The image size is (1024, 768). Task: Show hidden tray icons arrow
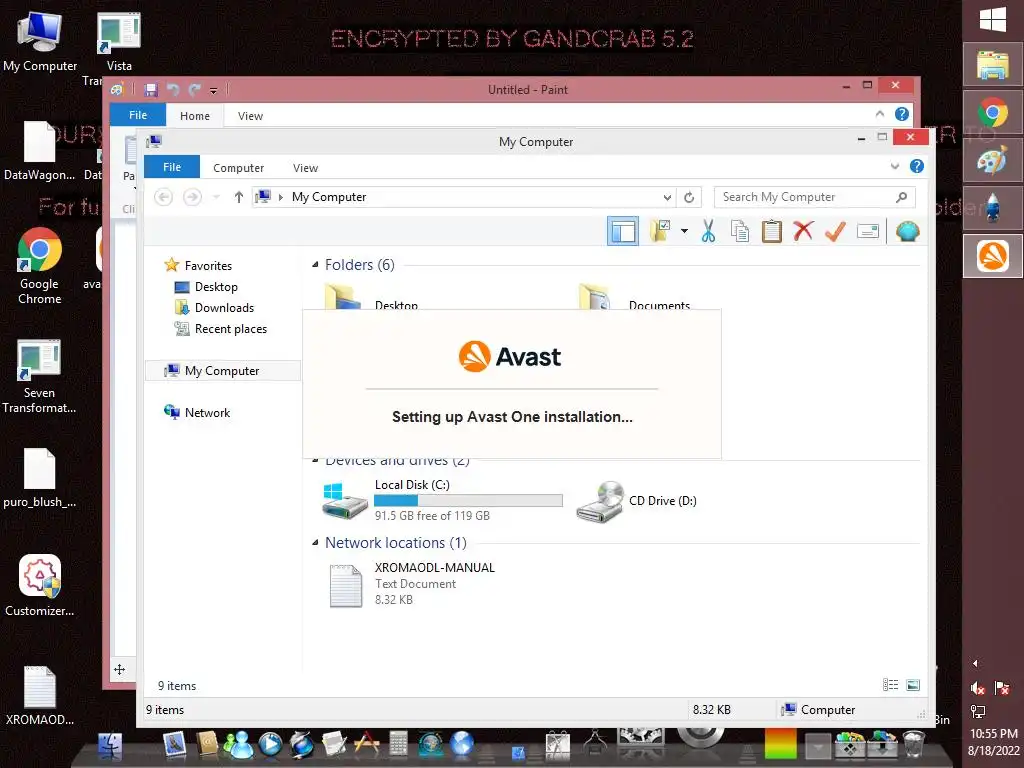pos(976,664)
